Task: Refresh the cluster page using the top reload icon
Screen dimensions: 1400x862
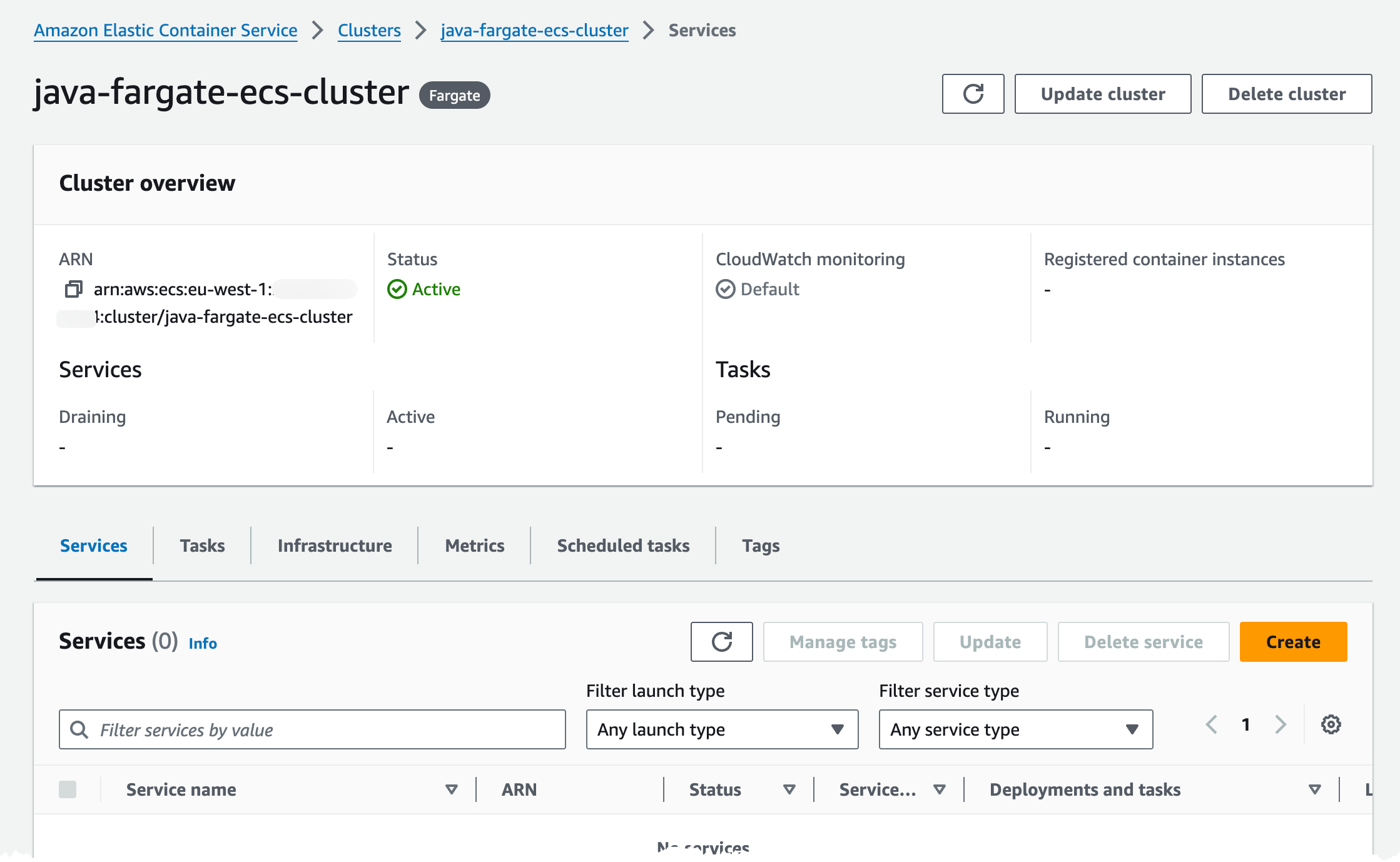Action: point(973,94)
